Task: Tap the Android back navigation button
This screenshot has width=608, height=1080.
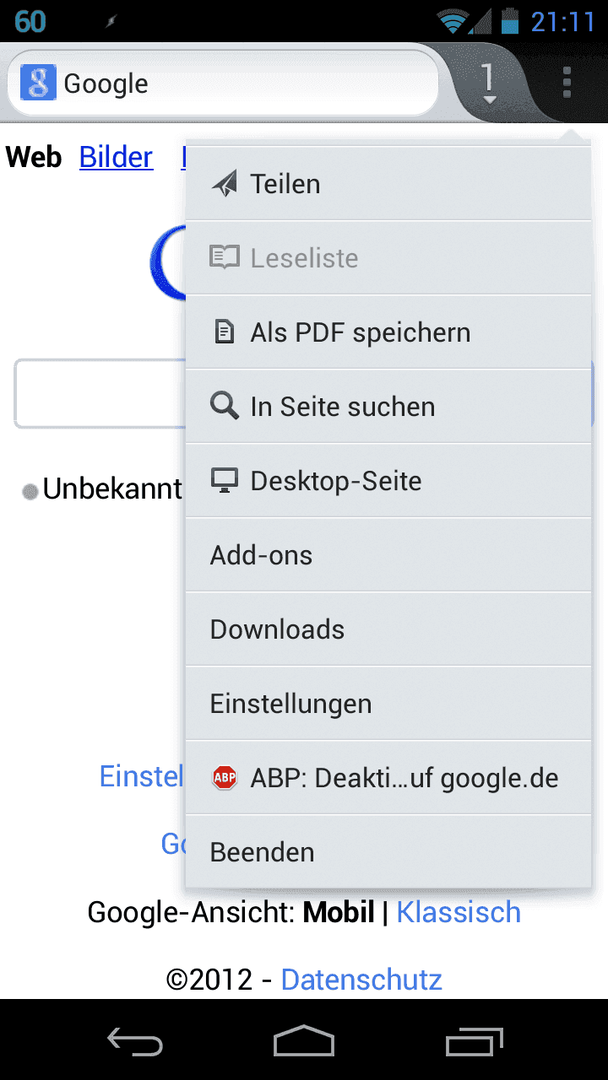Action: (x=135, y=1040)
